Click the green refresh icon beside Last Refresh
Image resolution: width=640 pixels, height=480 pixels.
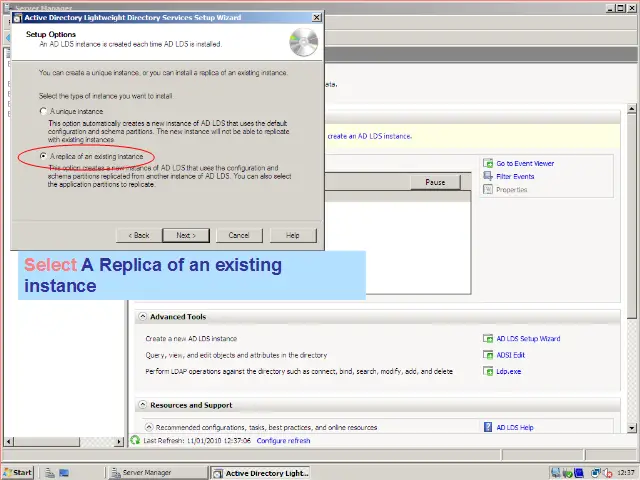coord(135,440)
